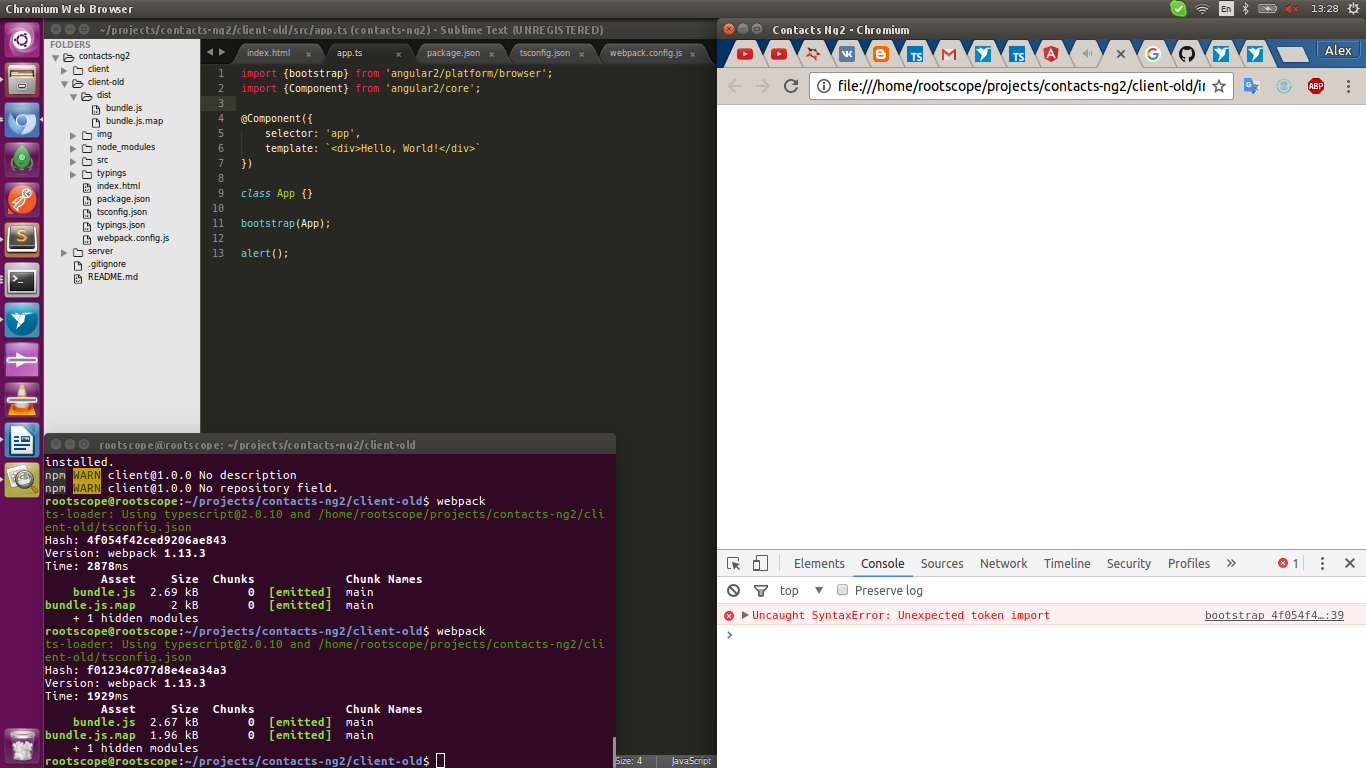Viewport: 1366px width, 768px height.
Task: Click the Chromium back arrow
Action: click(x=735, y=86)
